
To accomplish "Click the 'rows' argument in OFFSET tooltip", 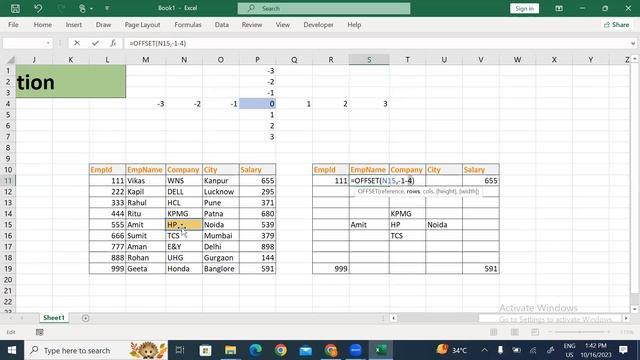I will point(413,191).
